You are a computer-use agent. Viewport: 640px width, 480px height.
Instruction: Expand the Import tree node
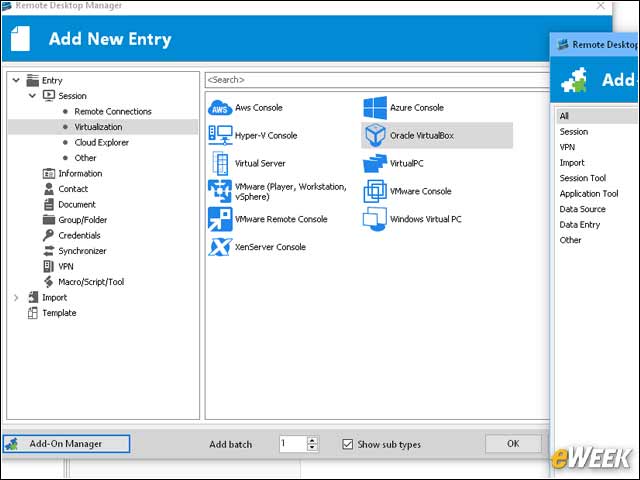coord(16,298)
